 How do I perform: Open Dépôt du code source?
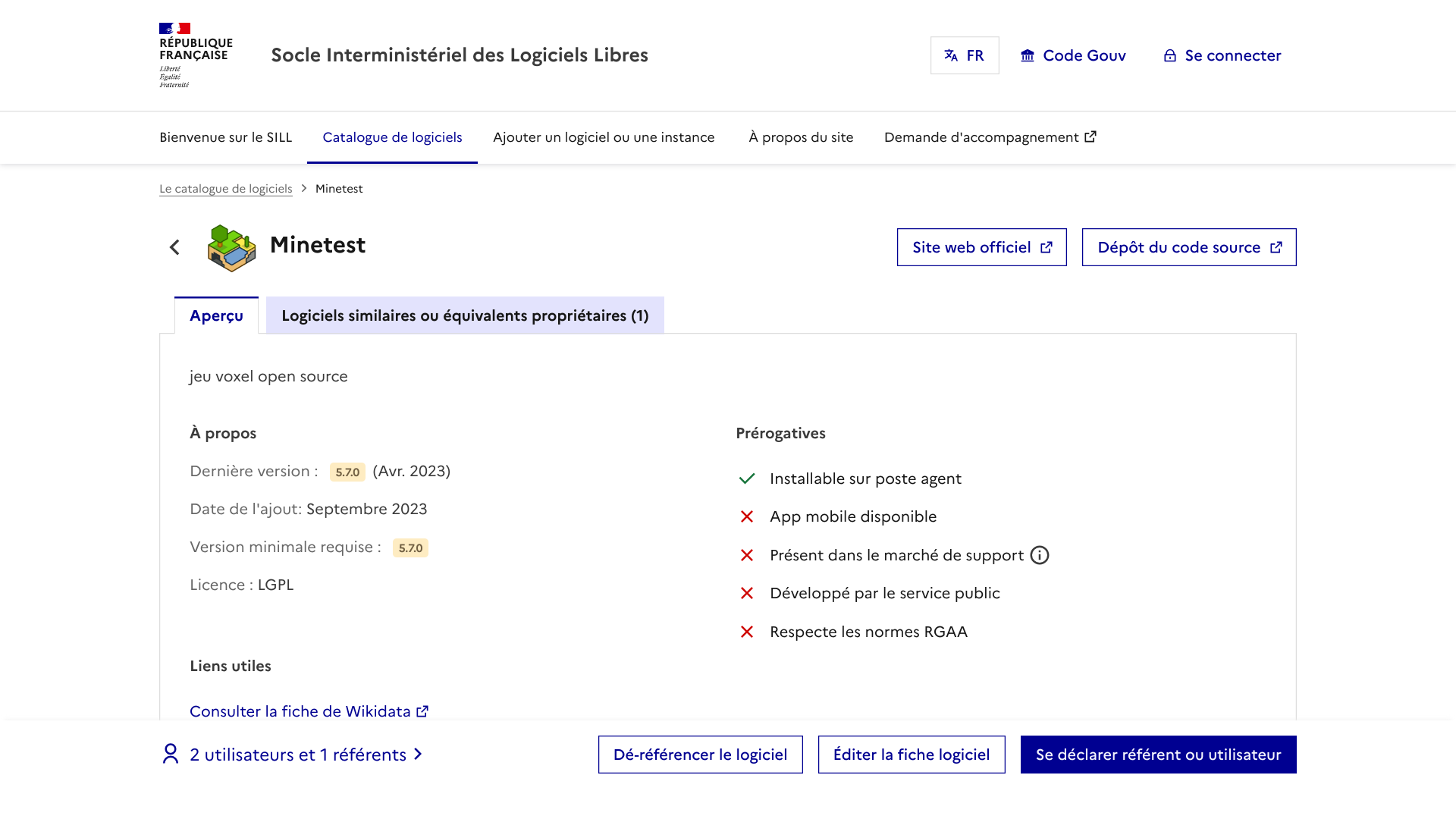coord(1189,247)
